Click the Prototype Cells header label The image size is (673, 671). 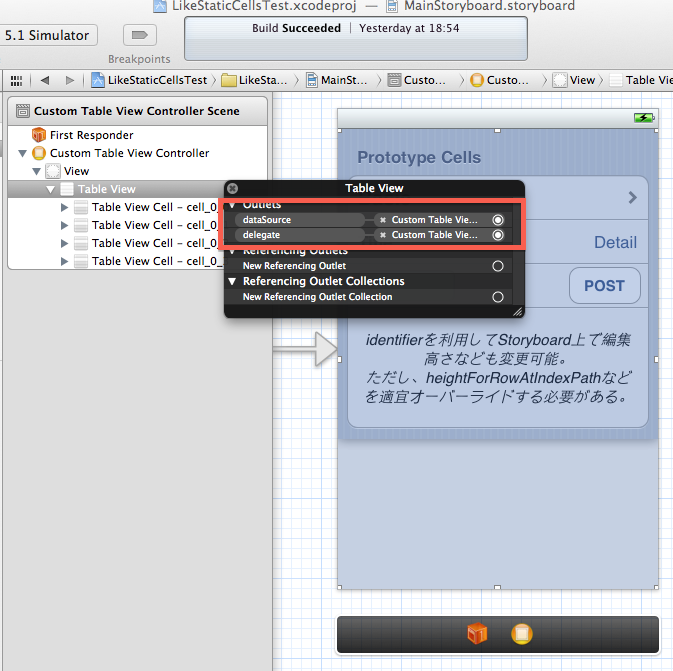419,158
